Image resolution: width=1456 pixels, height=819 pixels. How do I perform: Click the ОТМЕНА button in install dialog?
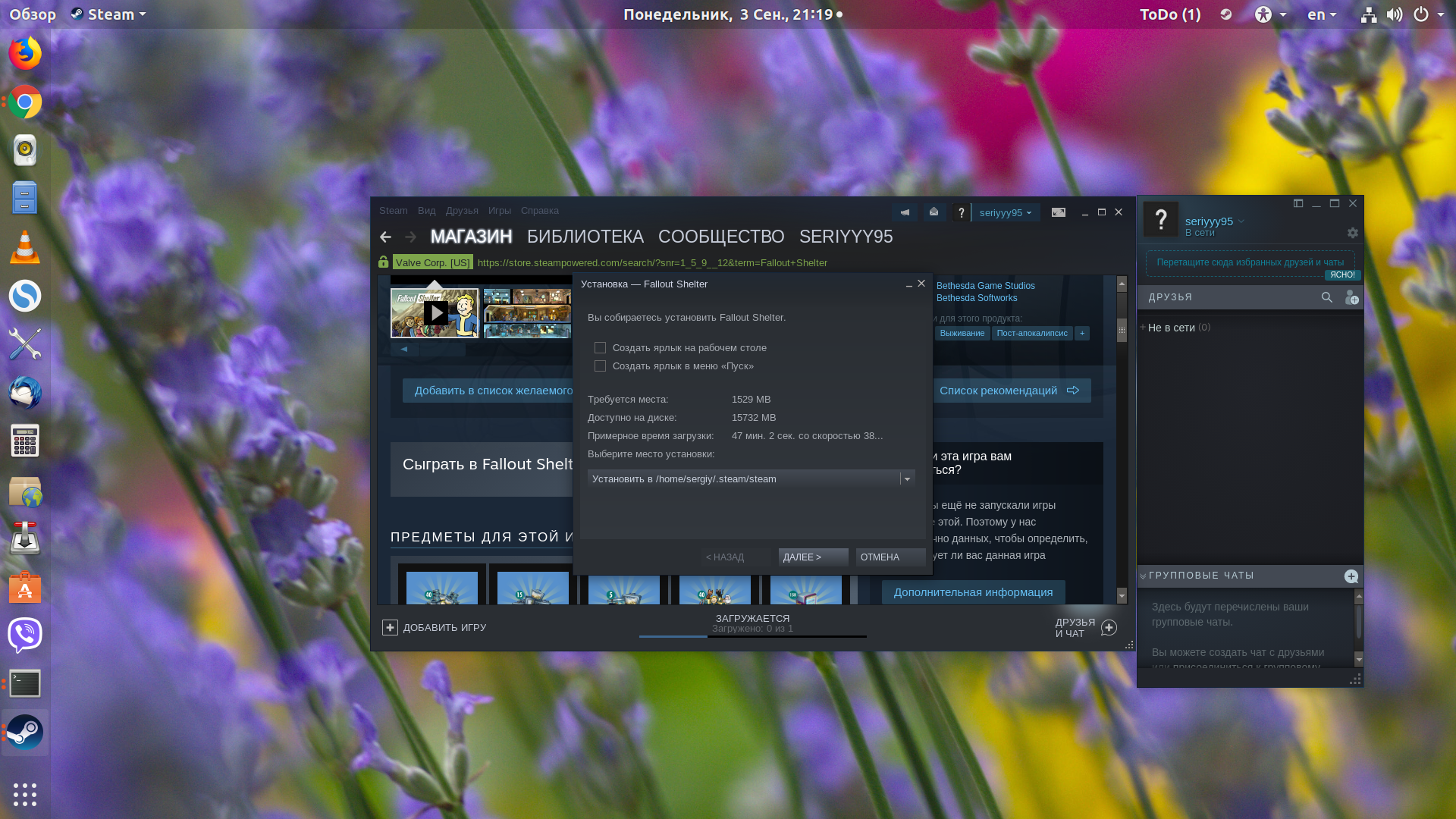click(x=890, y=557)
